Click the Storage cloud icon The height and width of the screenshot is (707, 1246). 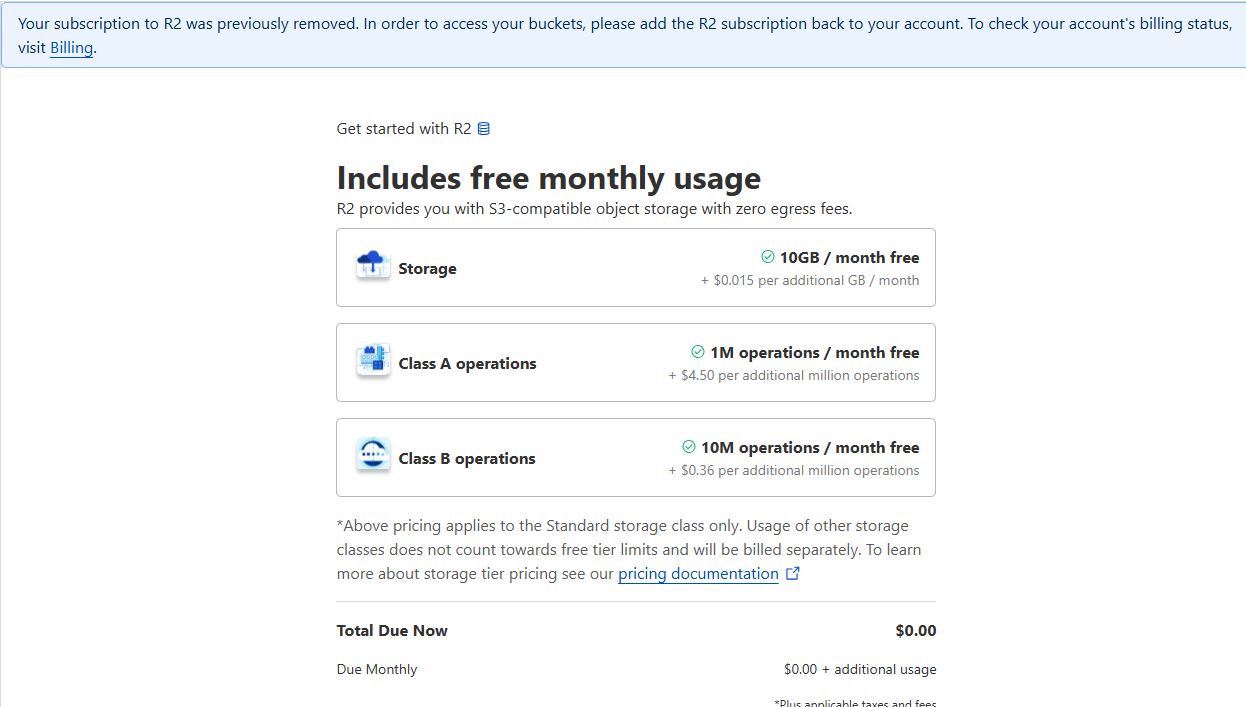(373, 266)
